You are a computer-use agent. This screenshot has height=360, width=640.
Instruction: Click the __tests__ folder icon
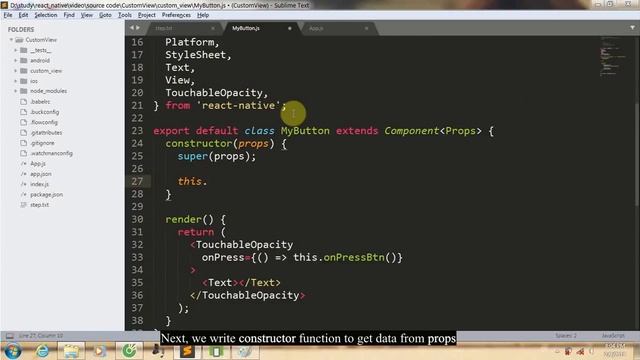(x=24, y=50)
